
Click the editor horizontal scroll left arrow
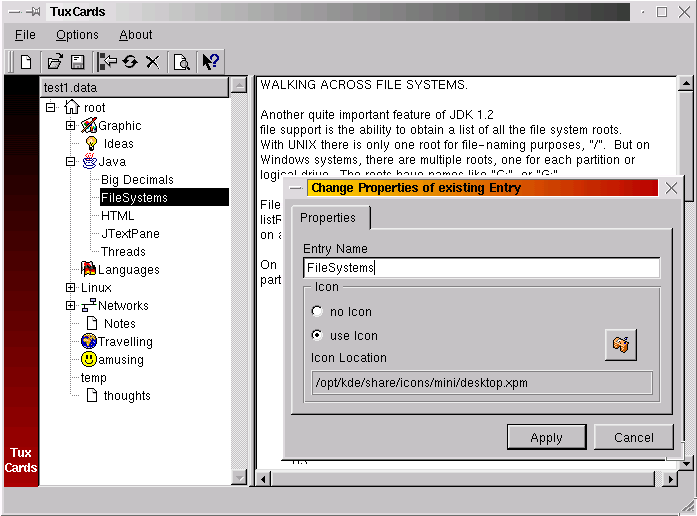coord(264,479)
